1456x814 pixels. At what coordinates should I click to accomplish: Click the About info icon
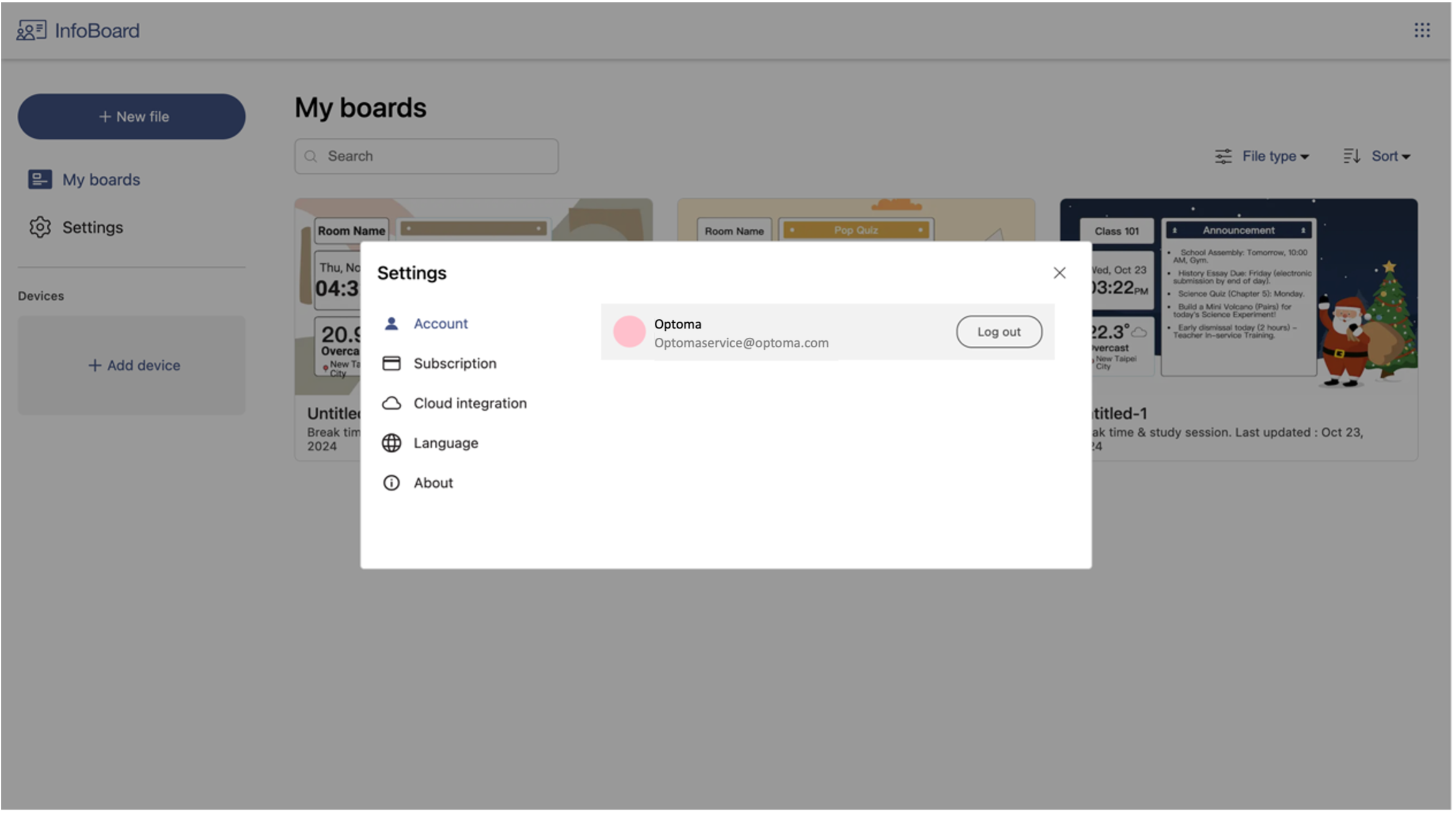tap(392, 484)
